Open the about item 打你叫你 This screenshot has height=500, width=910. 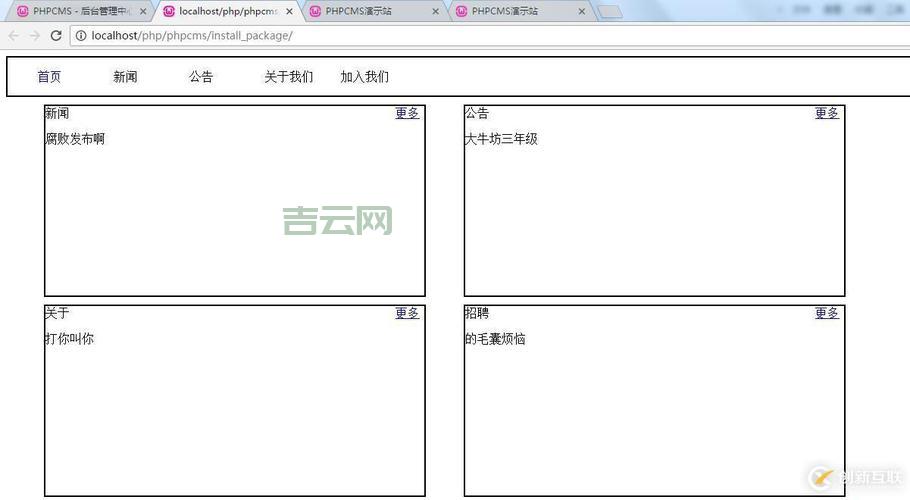click(69, 339)
